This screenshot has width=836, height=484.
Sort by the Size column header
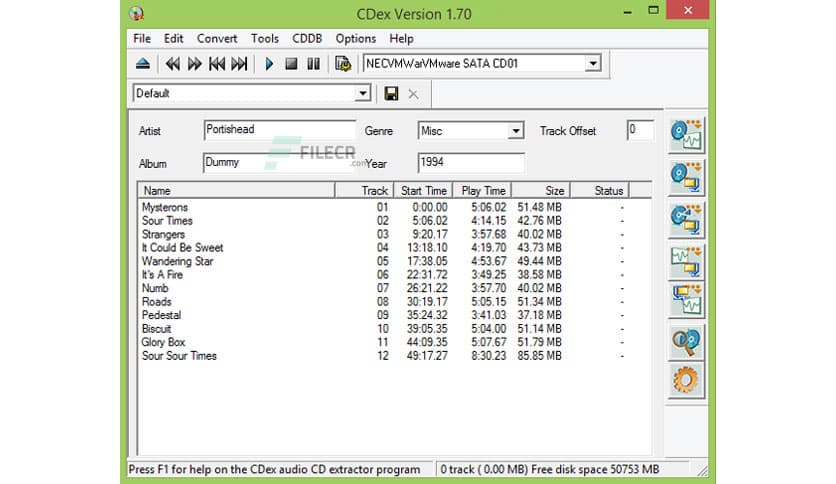click(541, 190)
